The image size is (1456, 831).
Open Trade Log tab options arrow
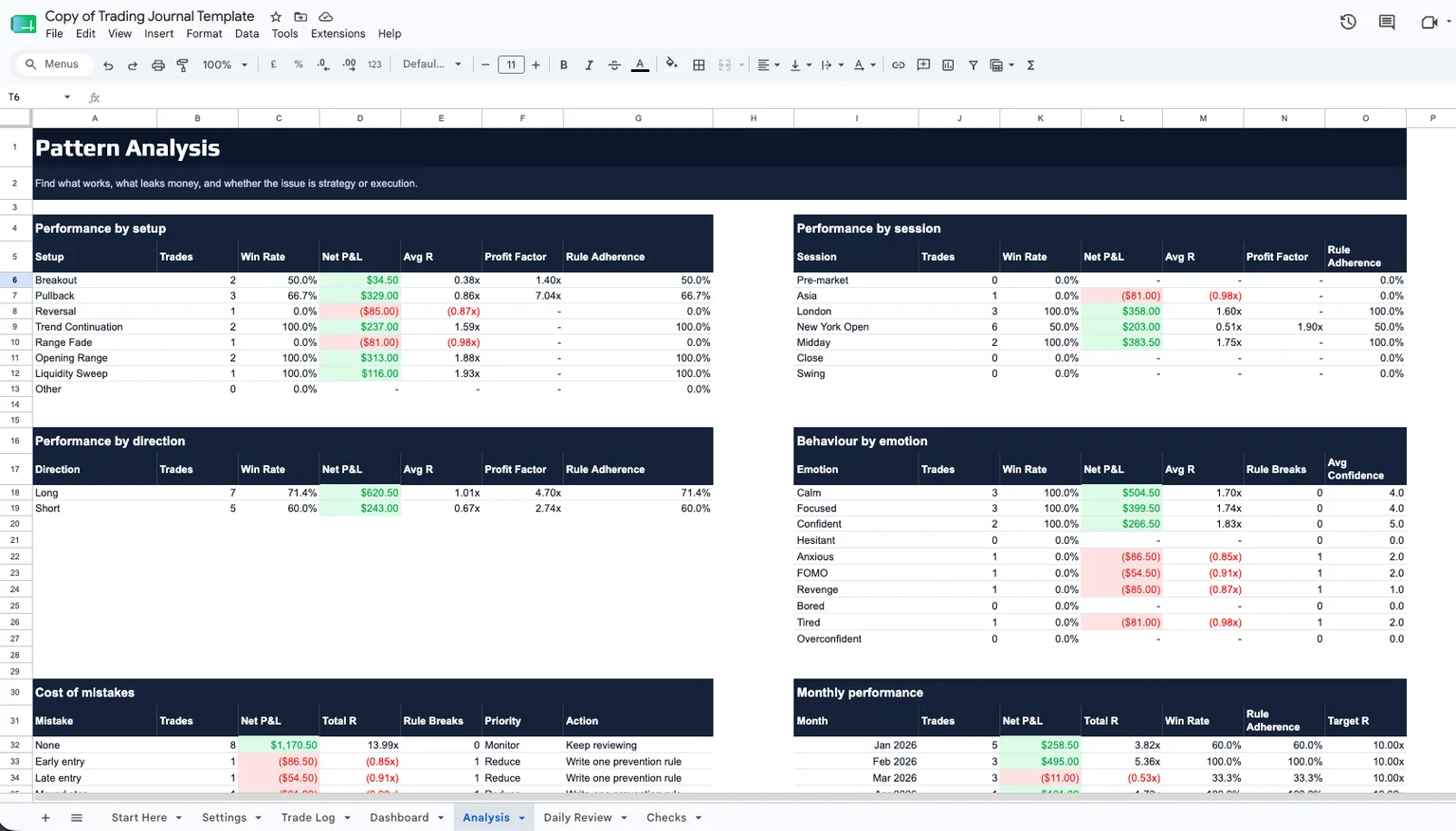(348, 819)
